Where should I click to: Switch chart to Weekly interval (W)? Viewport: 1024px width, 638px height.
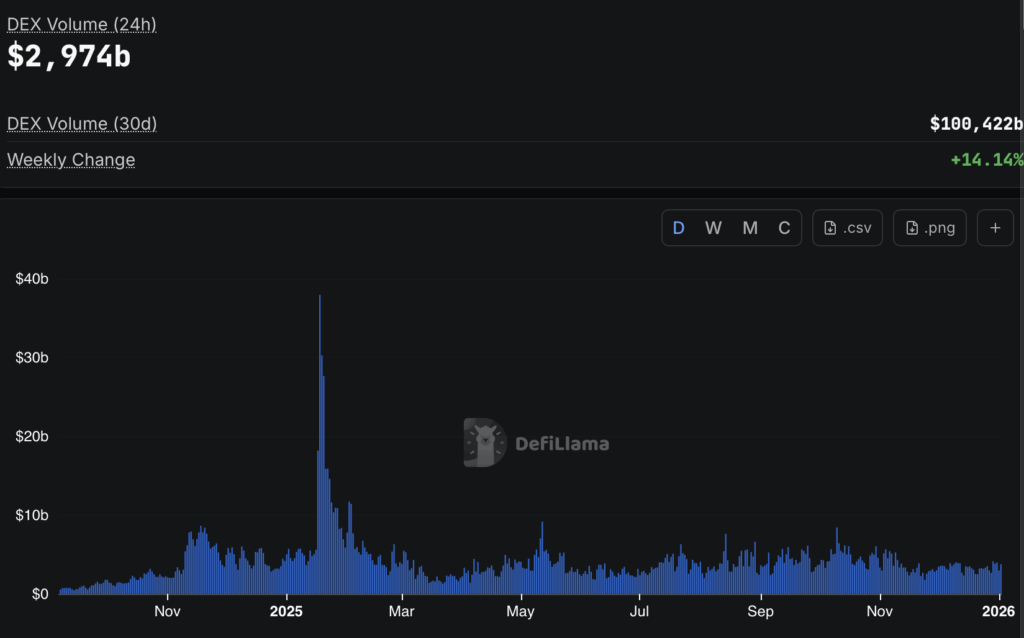[x=713, y=228]
